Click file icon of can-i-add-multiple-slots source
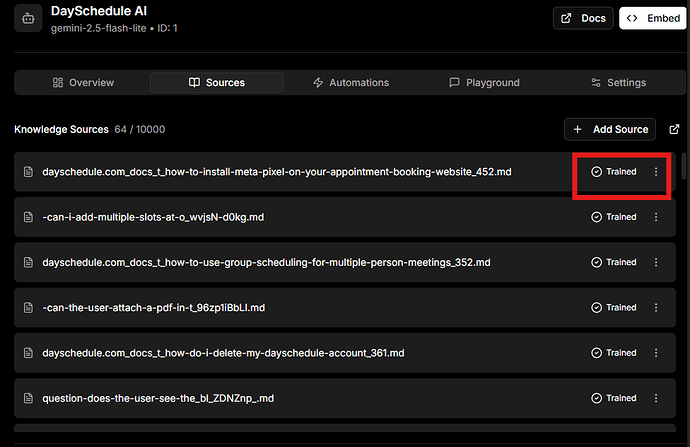 tap(28, 217)
